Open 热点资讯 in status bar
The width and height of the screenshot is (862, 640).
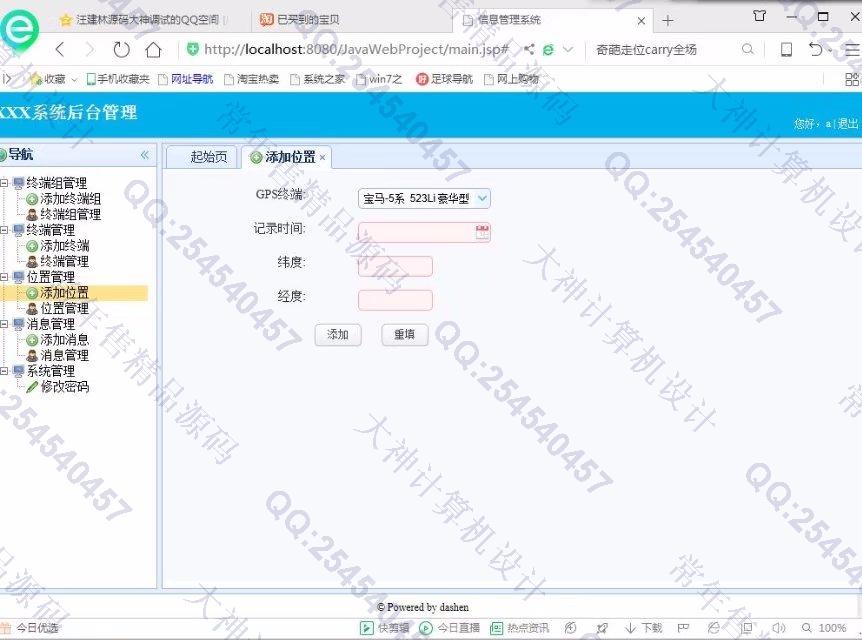tap(520, 627)
